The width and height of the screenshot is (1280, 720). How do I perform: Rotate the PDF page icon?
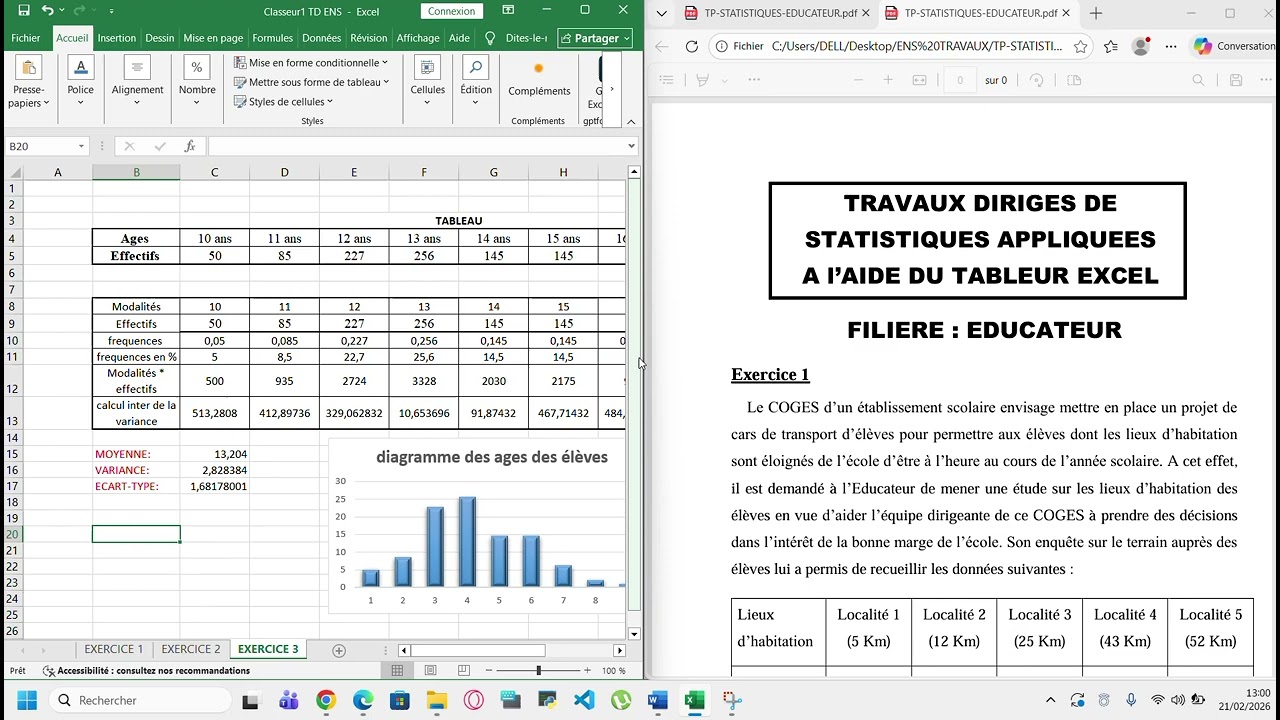pos(1037,80)
